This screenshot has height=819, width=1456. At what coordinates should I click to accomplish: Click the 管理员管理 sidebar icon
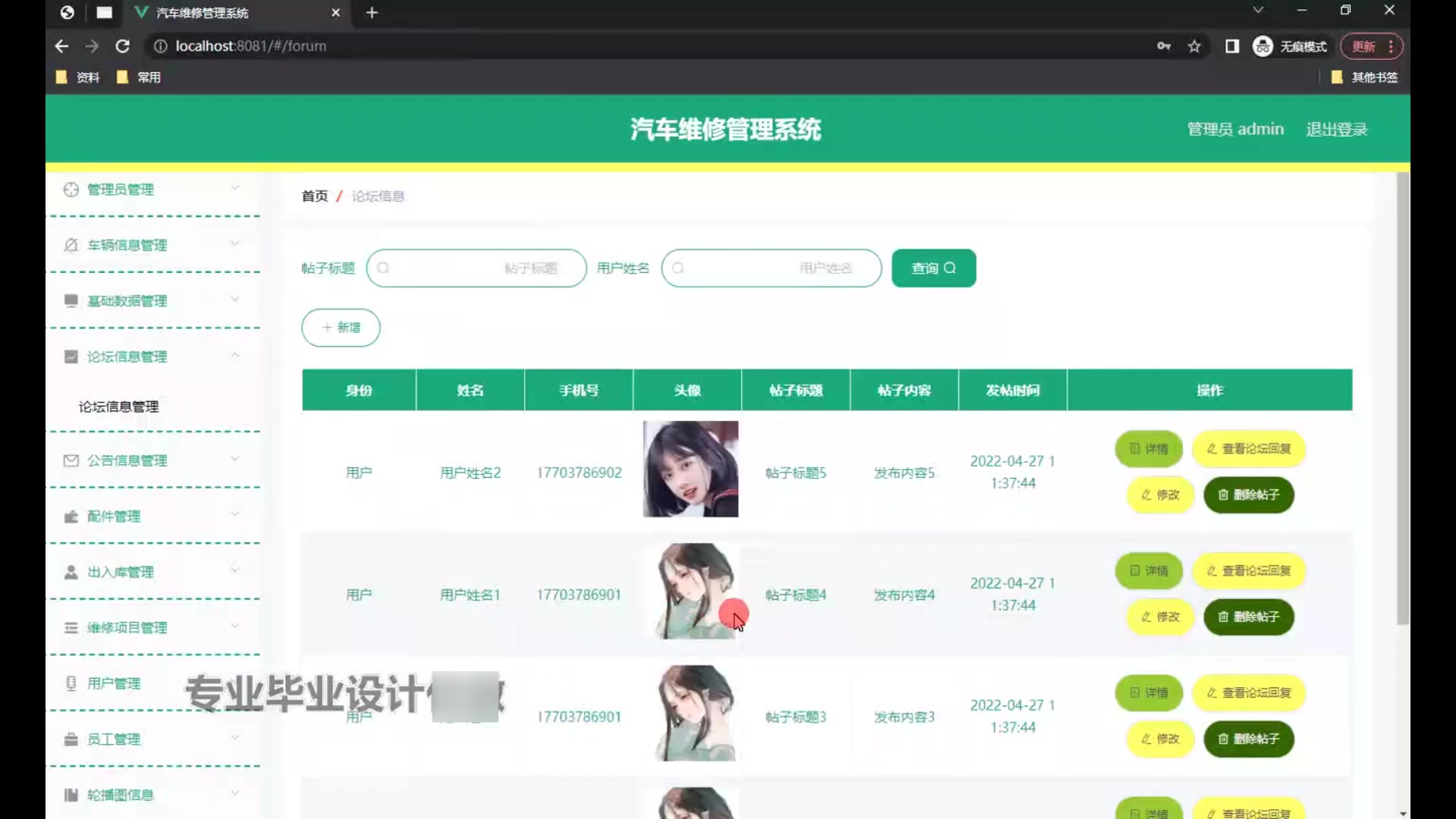coord(71,190)
